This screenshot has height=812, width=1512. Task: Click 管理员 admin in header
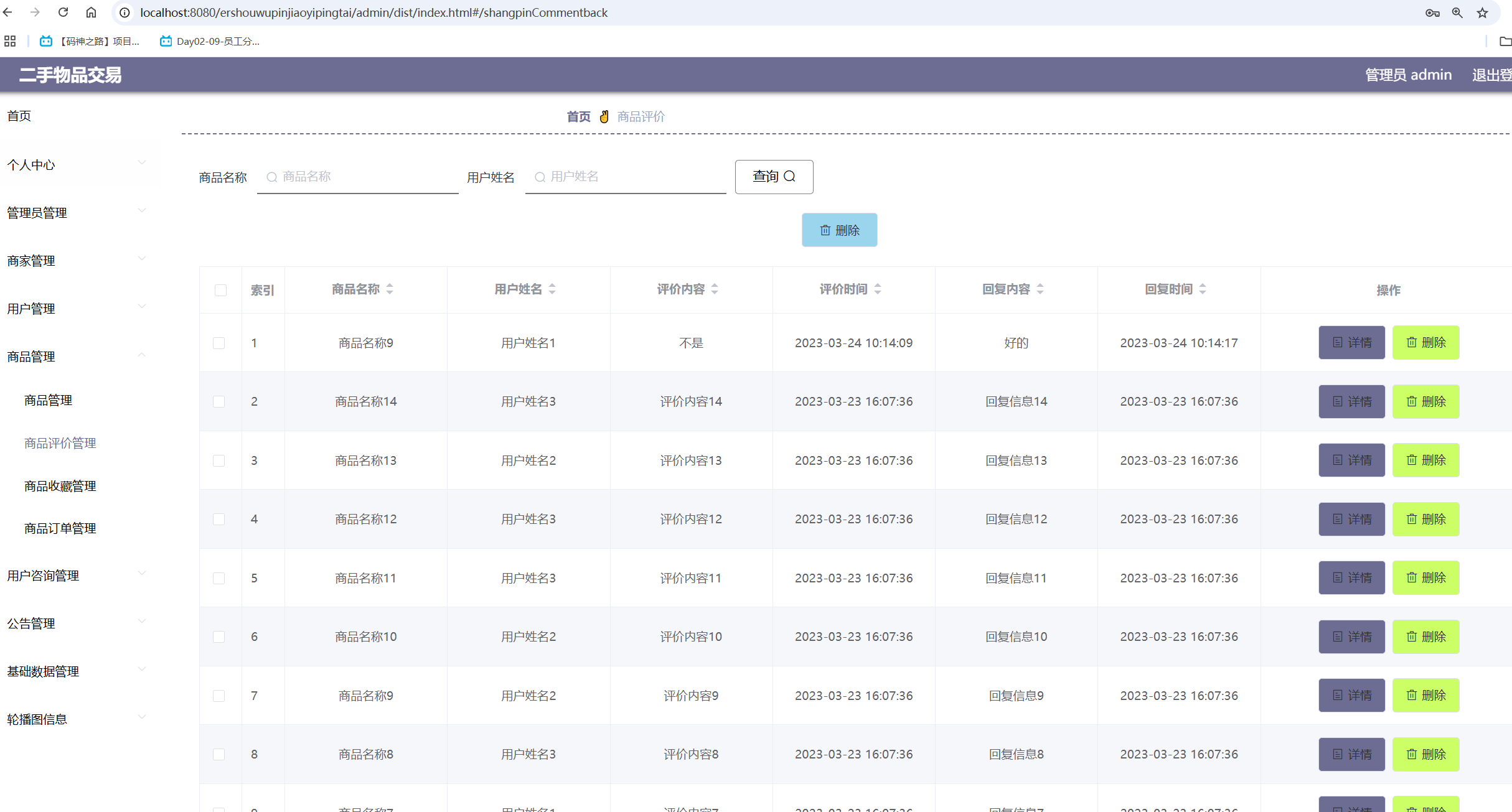tap(1408, 75)
